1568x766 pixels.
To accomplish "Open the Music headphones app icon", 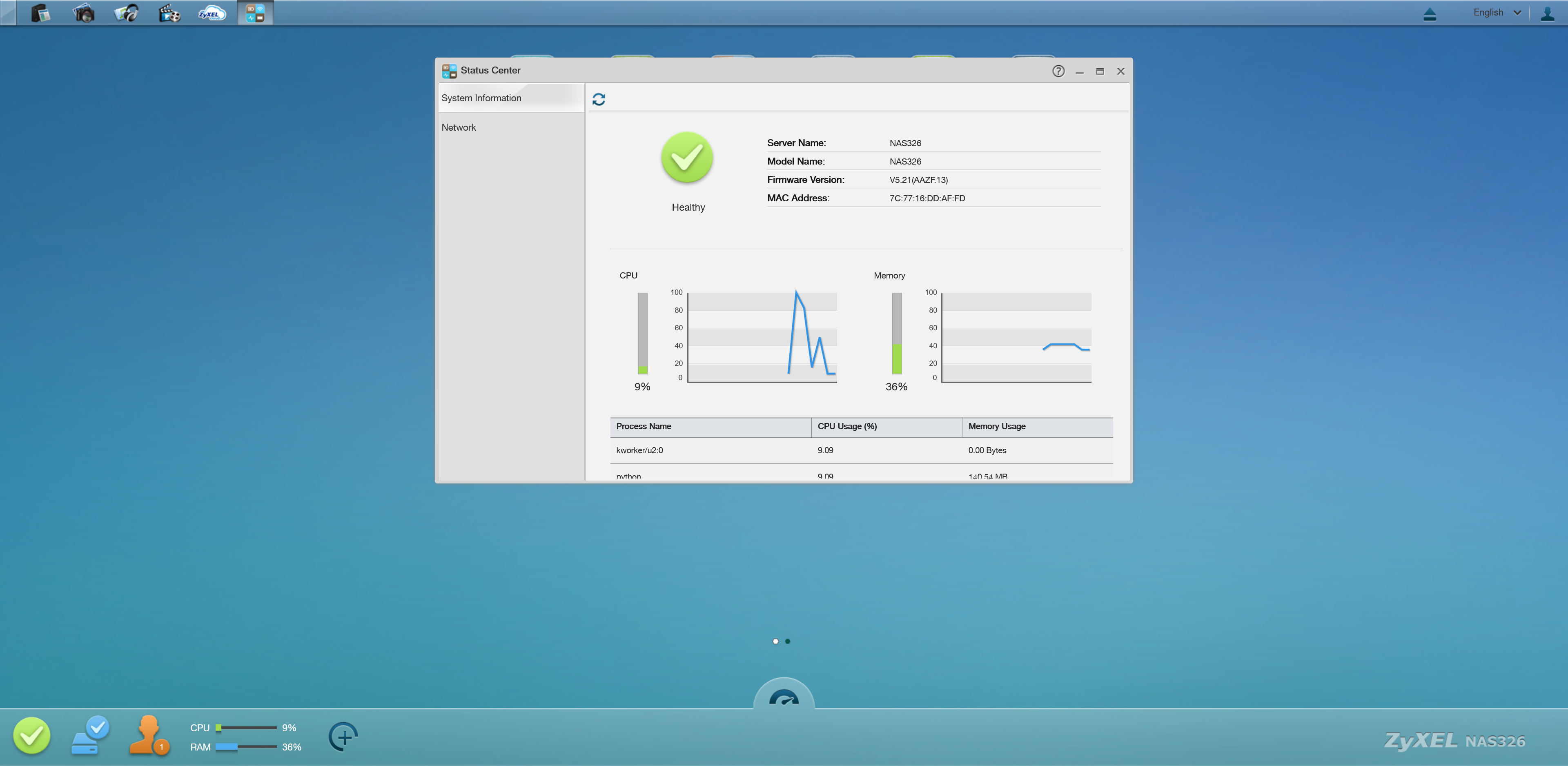I will 126,13.
